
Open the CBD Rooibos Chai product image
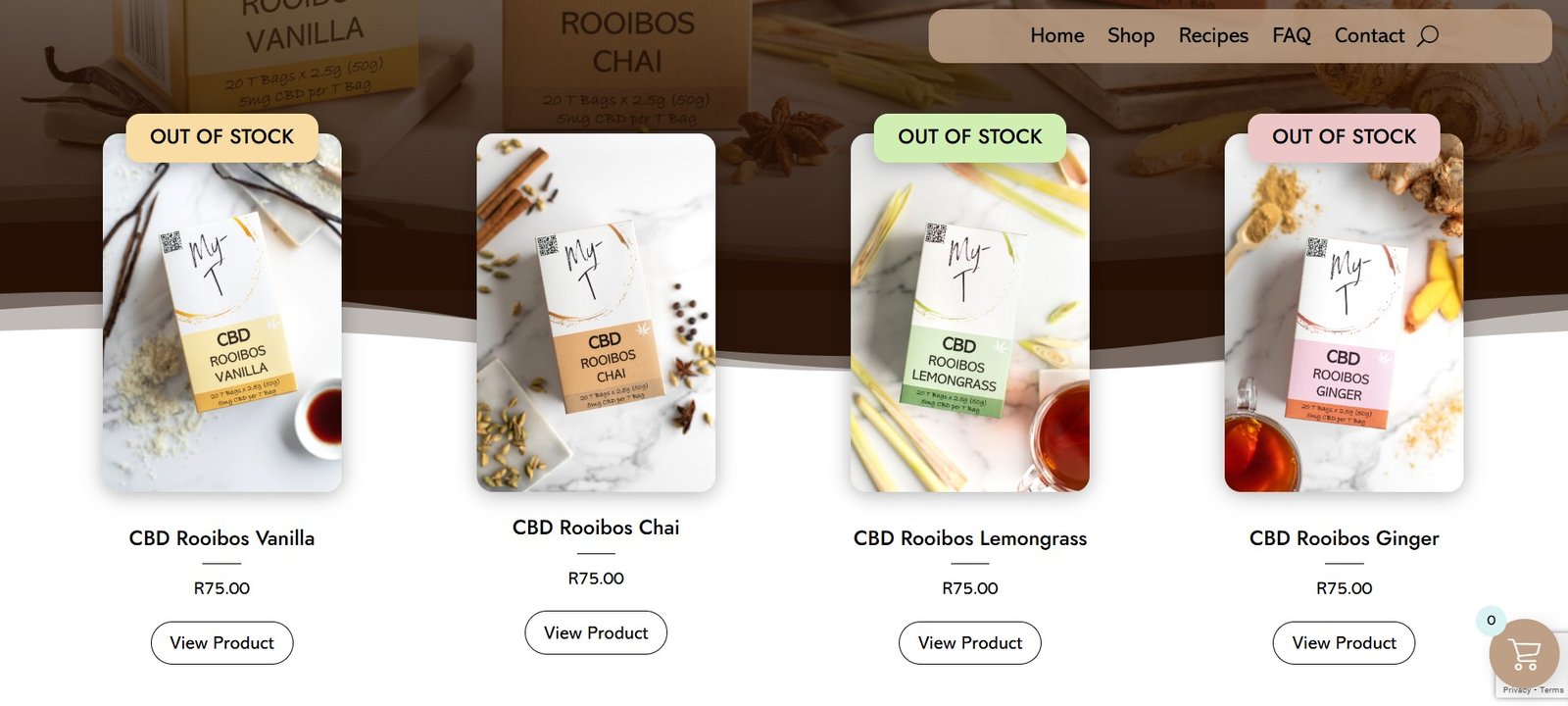[x=596, y=313]
